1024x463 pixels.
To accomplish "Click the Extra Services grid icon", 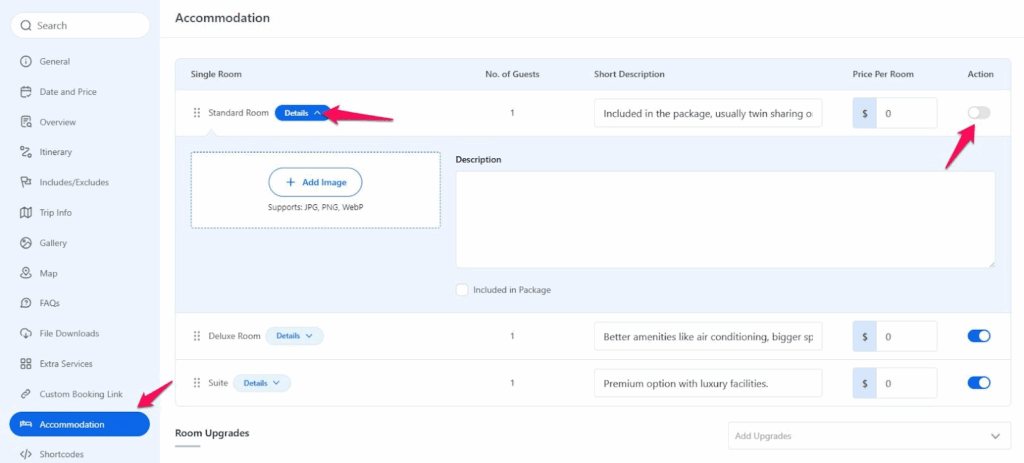I will [27, 364].
